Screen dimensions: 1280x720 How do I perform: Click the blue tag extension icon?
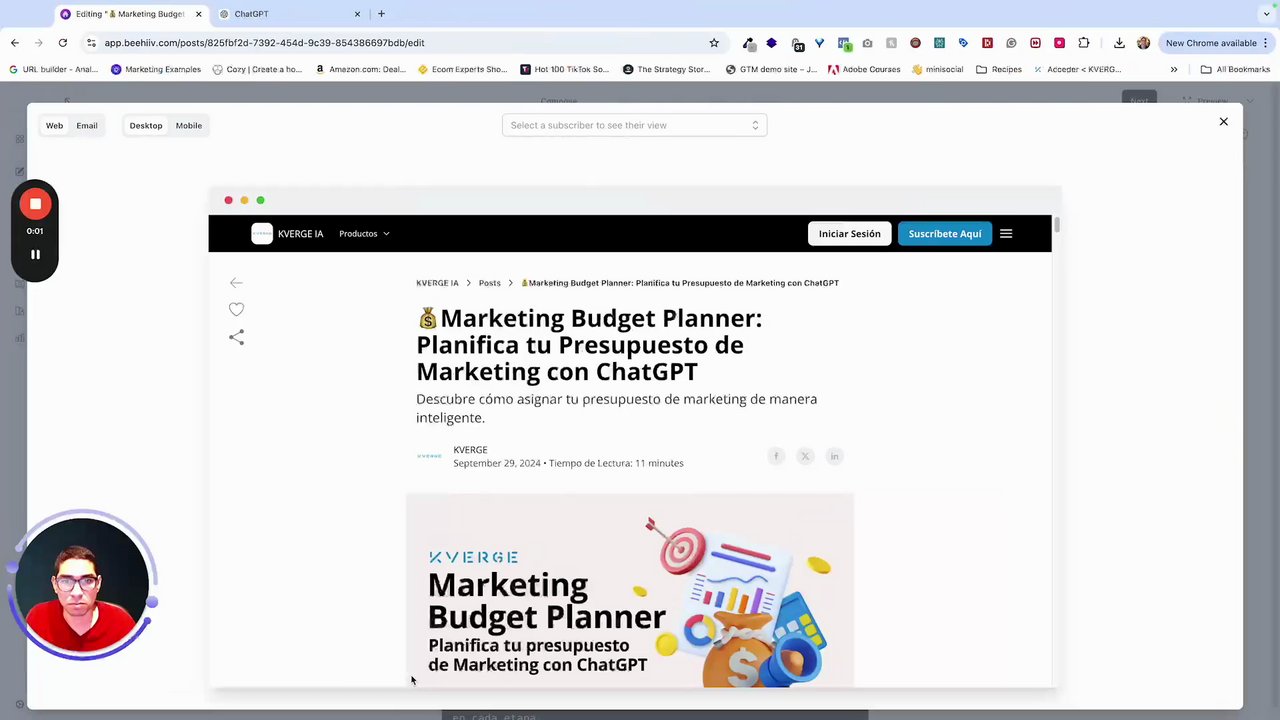[x=963, y=43]
